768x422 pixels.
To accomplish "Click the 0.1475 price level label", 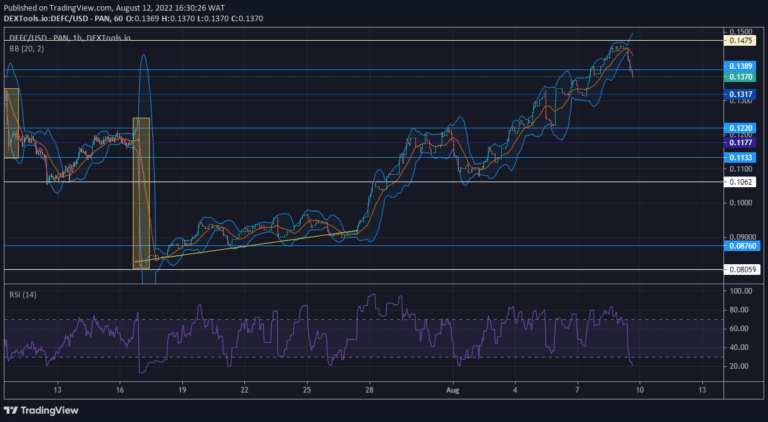I will 740,41.
